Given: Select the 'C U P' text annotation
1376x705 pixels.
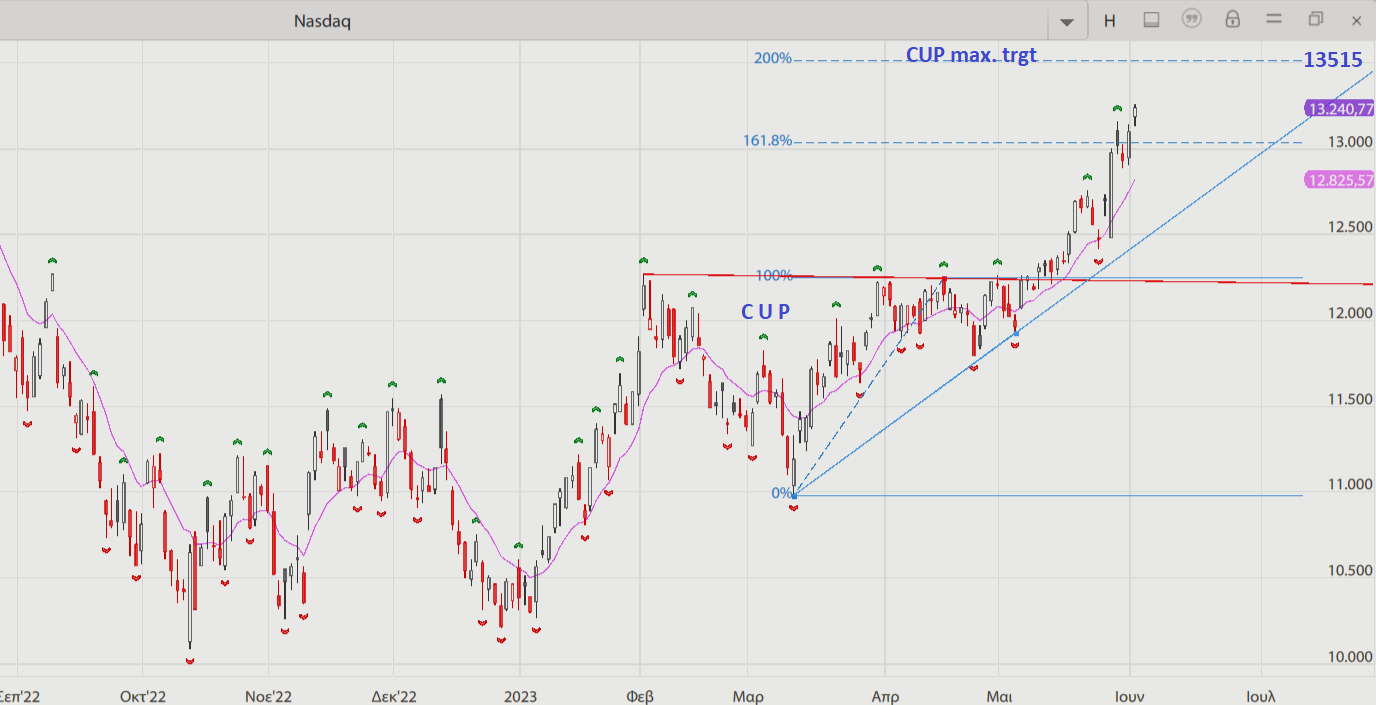Looking at the screenshot, I should coord(765,312).
